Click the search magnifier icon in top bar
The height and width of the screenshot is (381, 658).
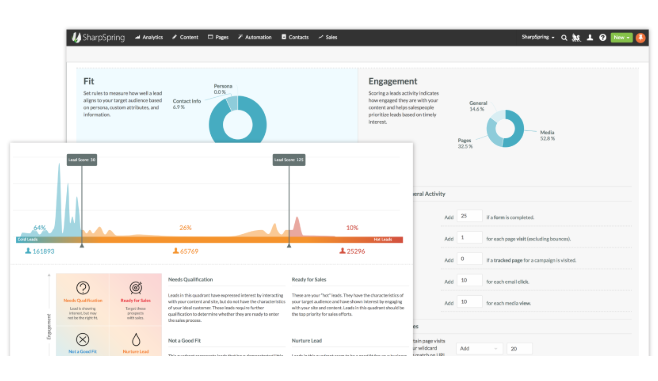pyautogui.click(x=564, y=38)
